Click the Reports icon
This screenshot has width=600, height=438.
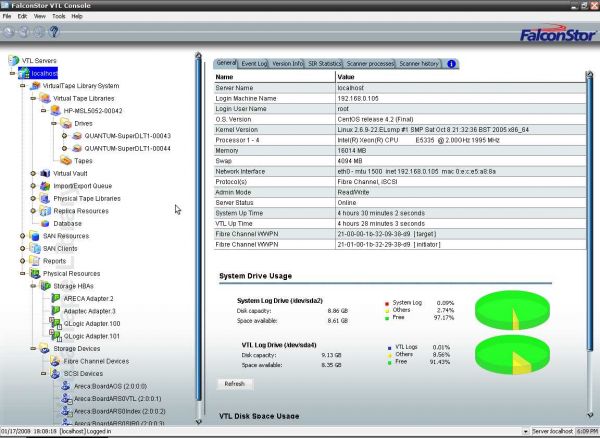click(35, 261)
